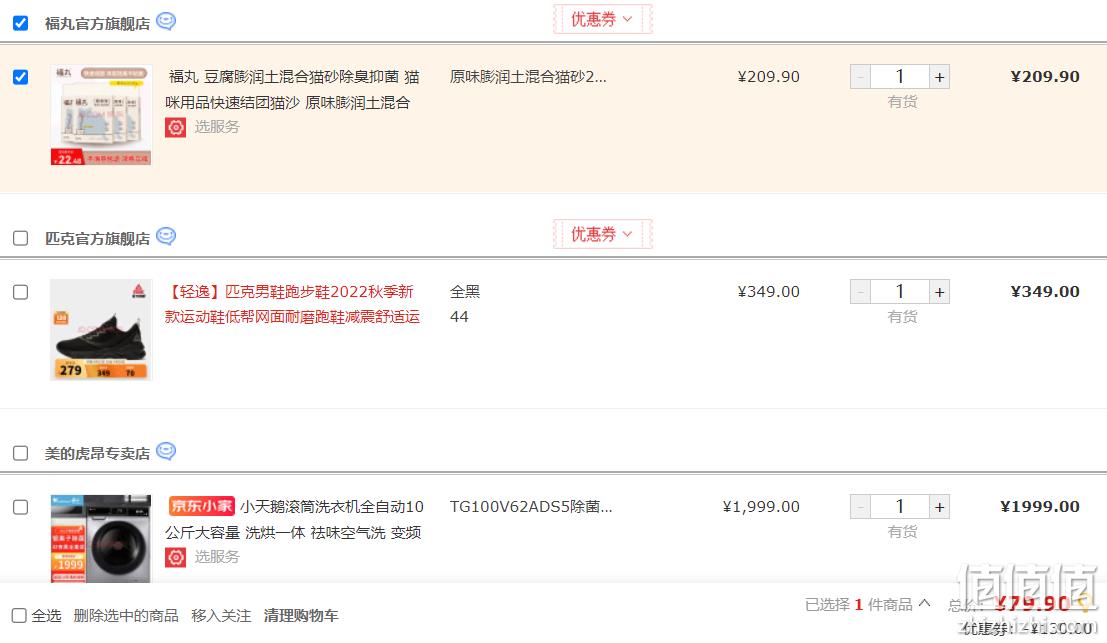The width and height of the screenshot is (1107, 643).
Task: Expand 优惠券 dropdown for 匹克官方旗舰店
Action: [602, 234]
